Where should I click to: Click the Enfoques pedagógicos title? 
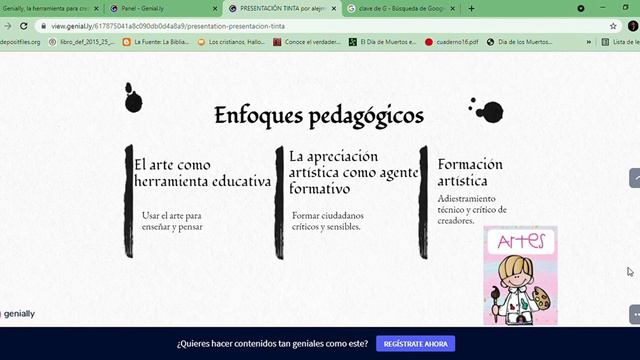coord(319,116)
